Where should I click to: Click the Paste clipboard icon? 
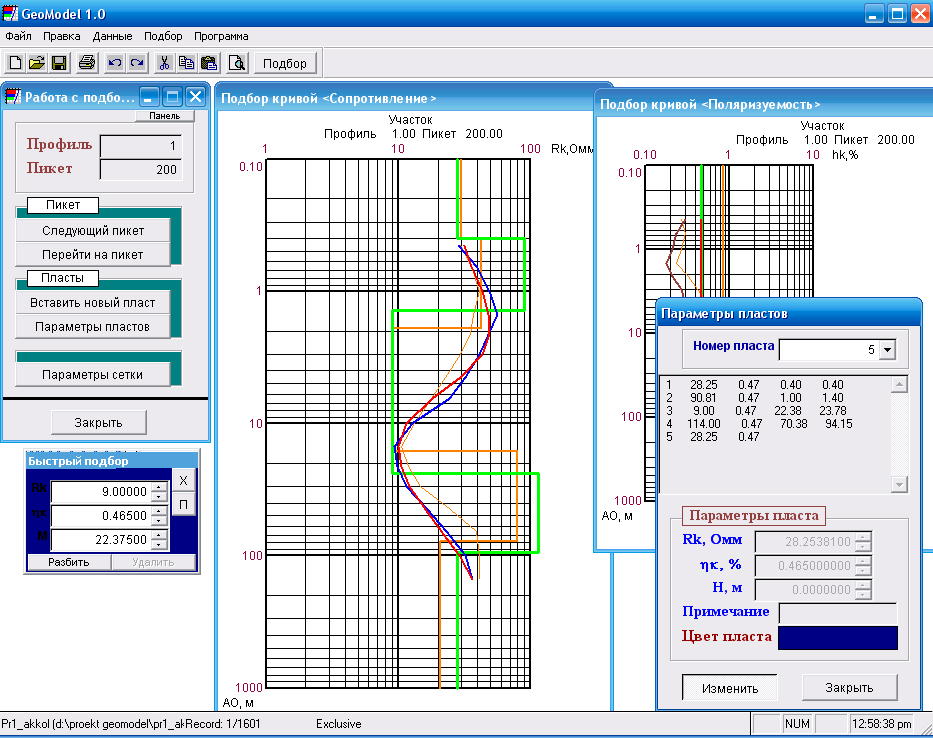click(208, 63)
